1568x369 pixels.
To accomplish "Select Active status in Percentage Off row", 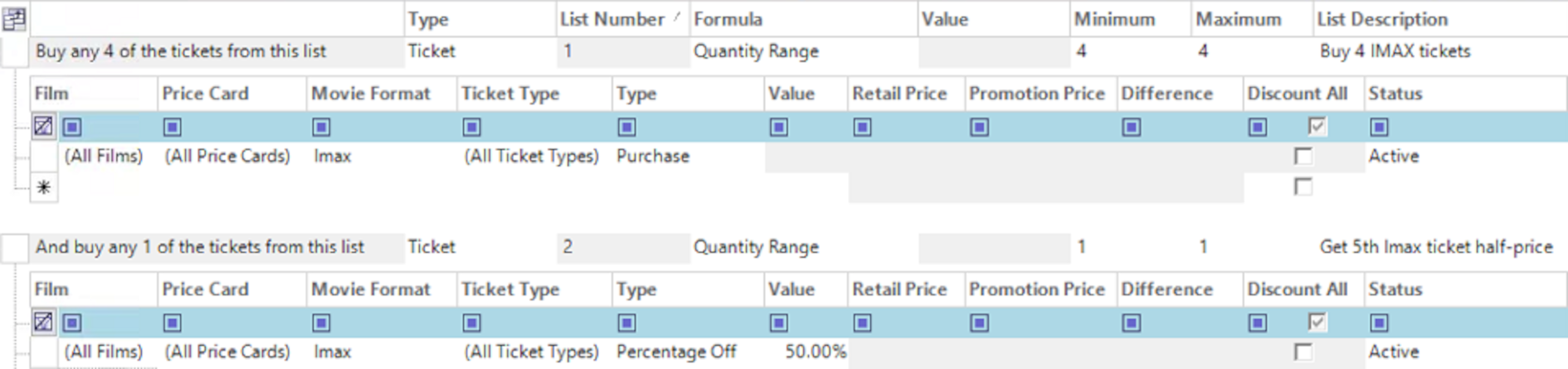I will pyautogui.click(x=1465, y=352).
